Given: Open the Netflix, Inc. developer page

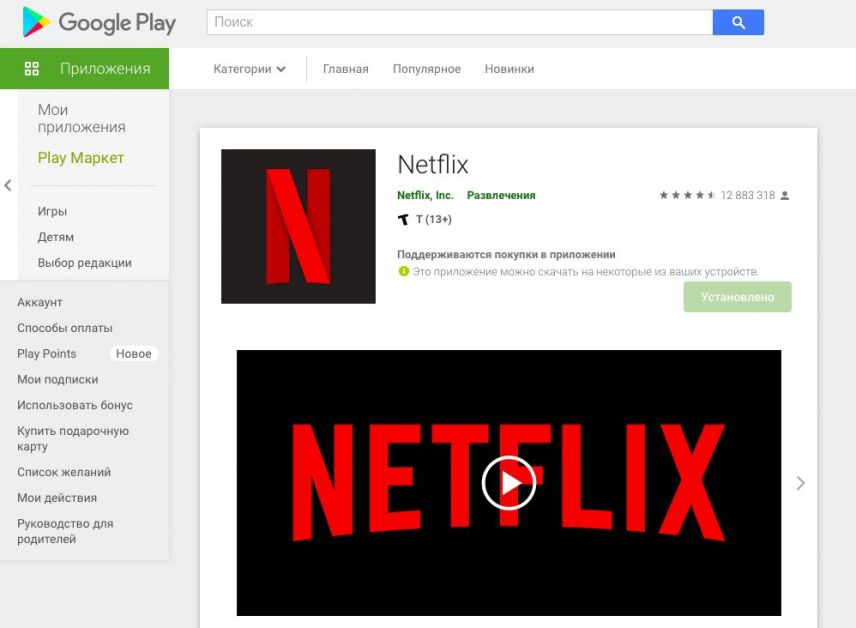Looking at the screenshot, I should [425, 195].
